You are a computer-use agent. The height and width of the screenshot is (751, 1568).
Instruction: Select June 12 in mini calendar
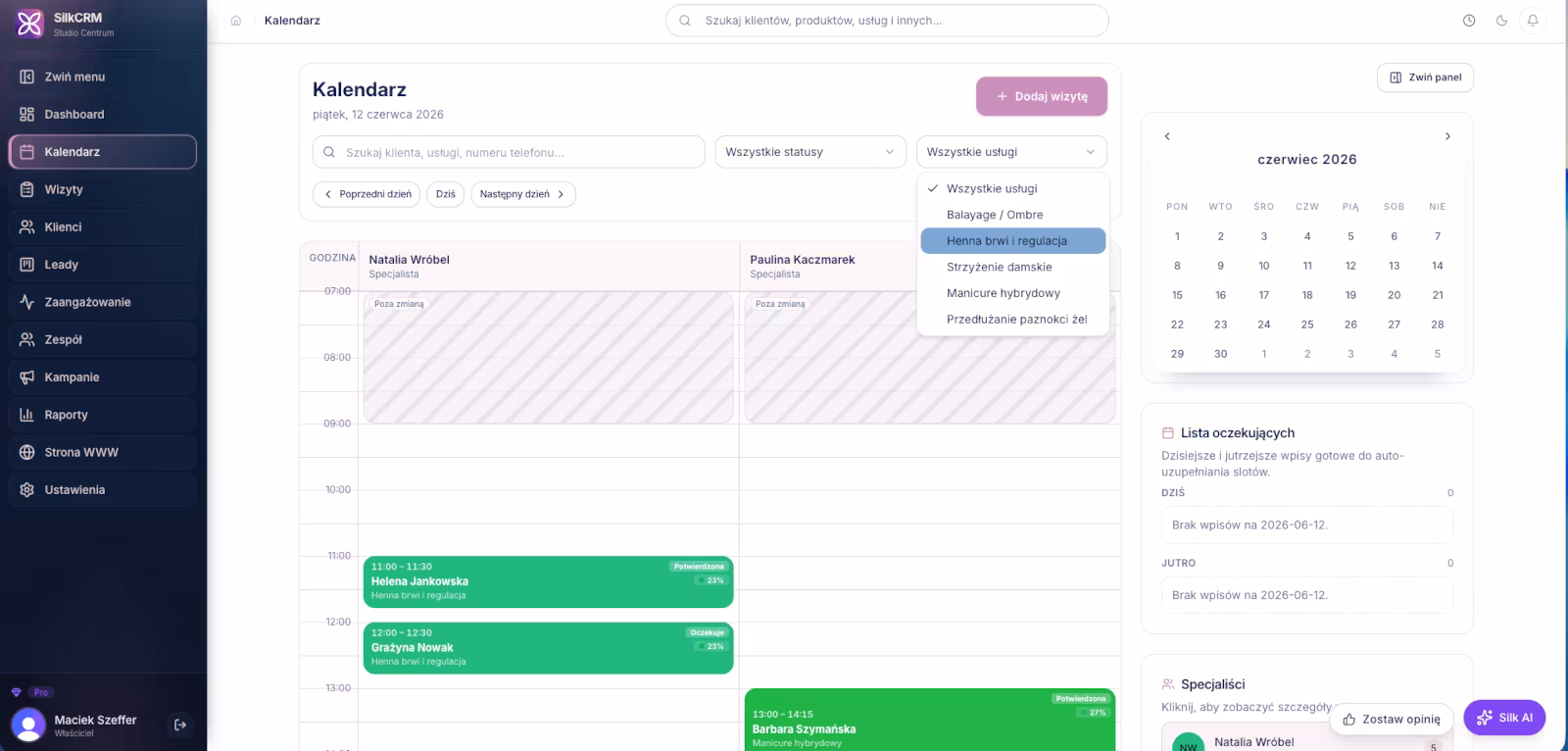coord(1350,266)
